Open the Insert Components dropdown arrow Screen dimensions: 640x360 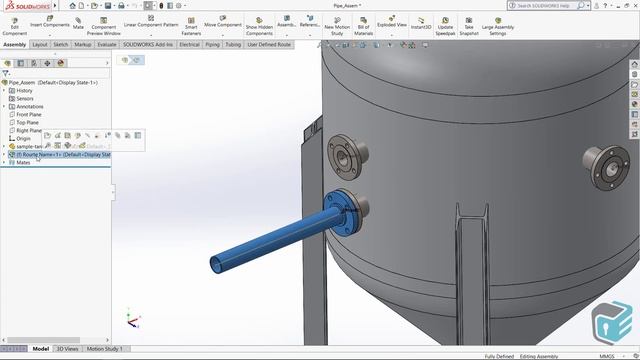click(50, 35)
